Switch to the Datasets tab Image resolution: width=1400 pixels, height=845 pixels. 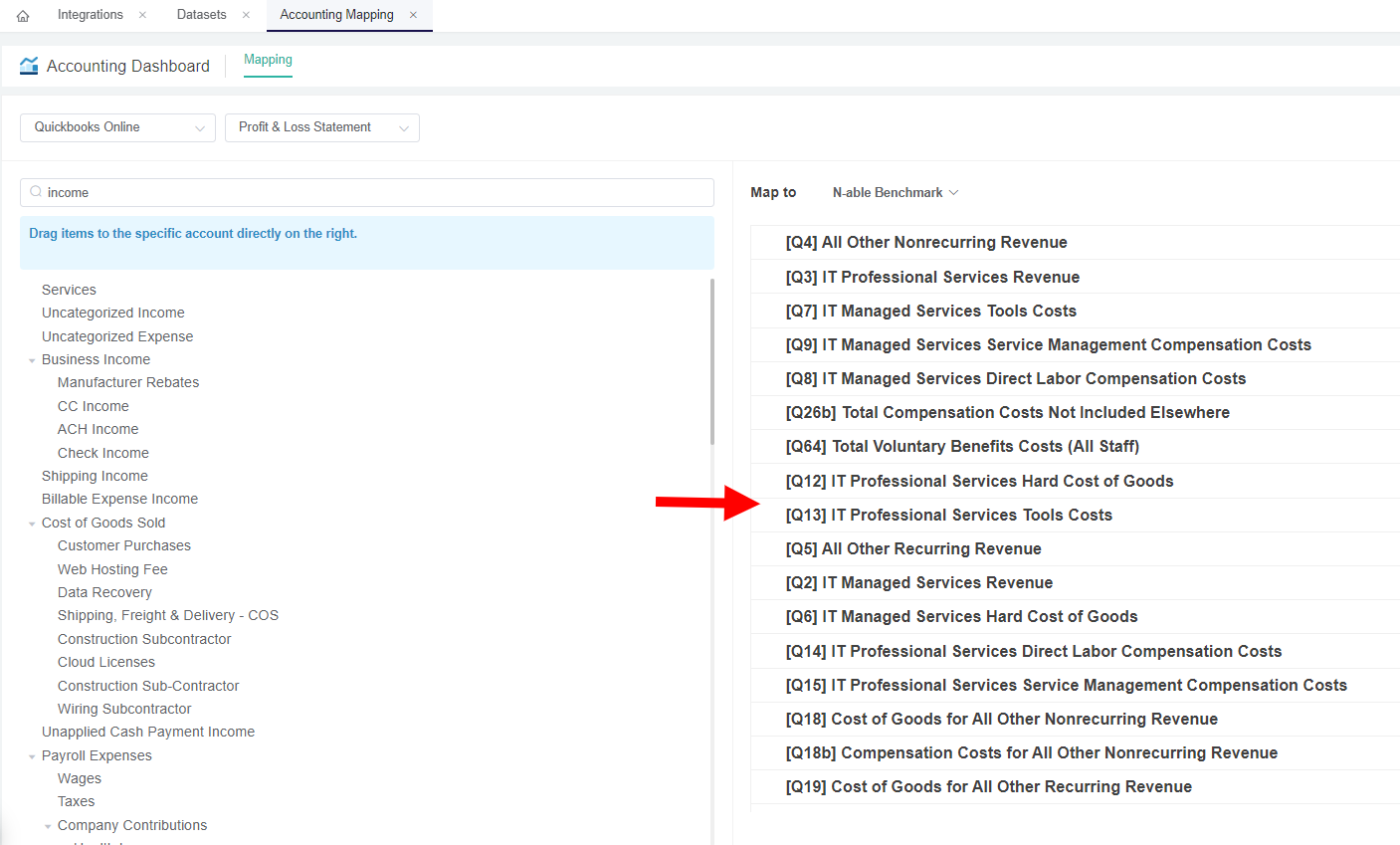(201, 15)
